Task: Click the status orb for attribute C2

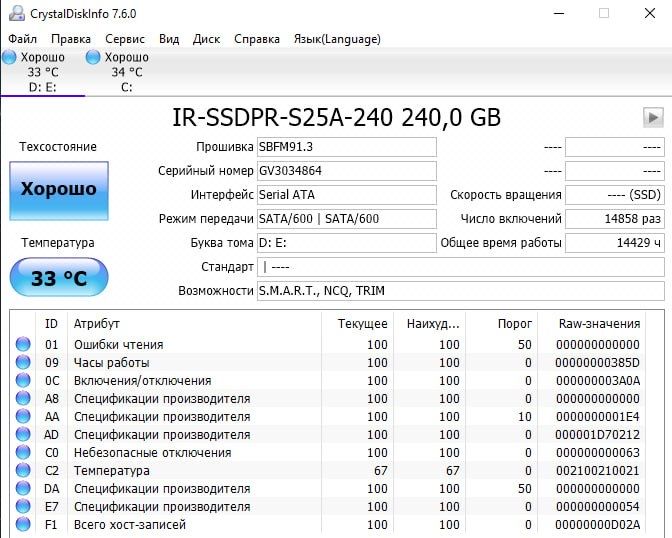Action: tap(23, 470)
